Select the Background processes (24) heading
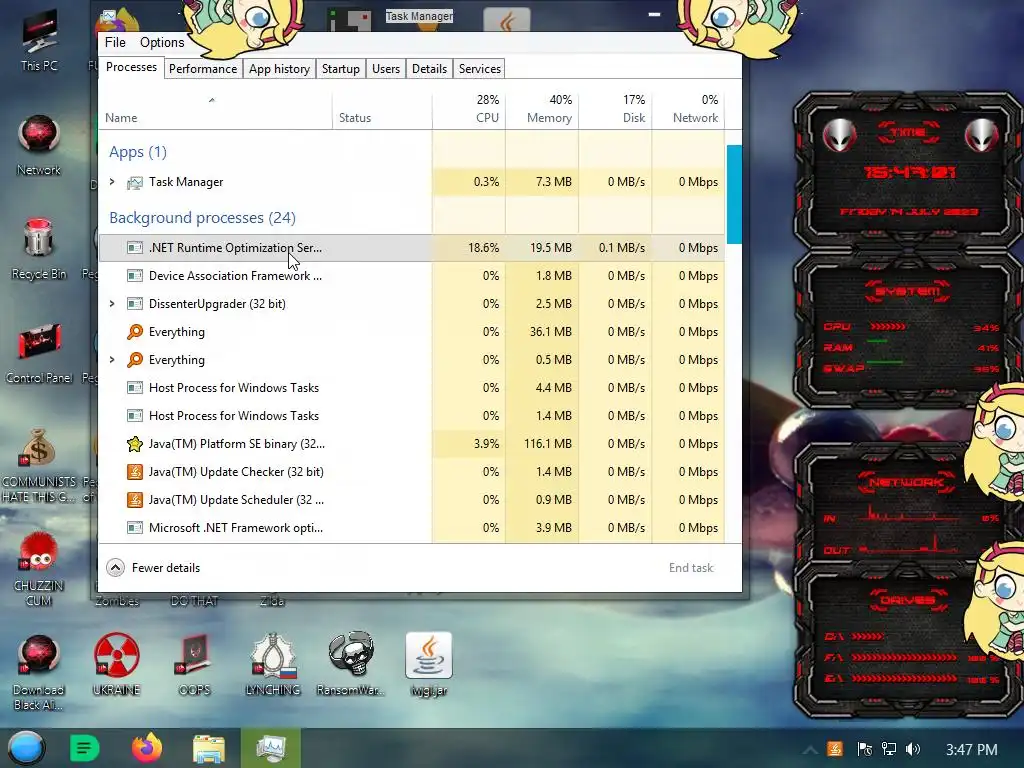The height and width of the screenshot is (768, 1024). [202, 217]
